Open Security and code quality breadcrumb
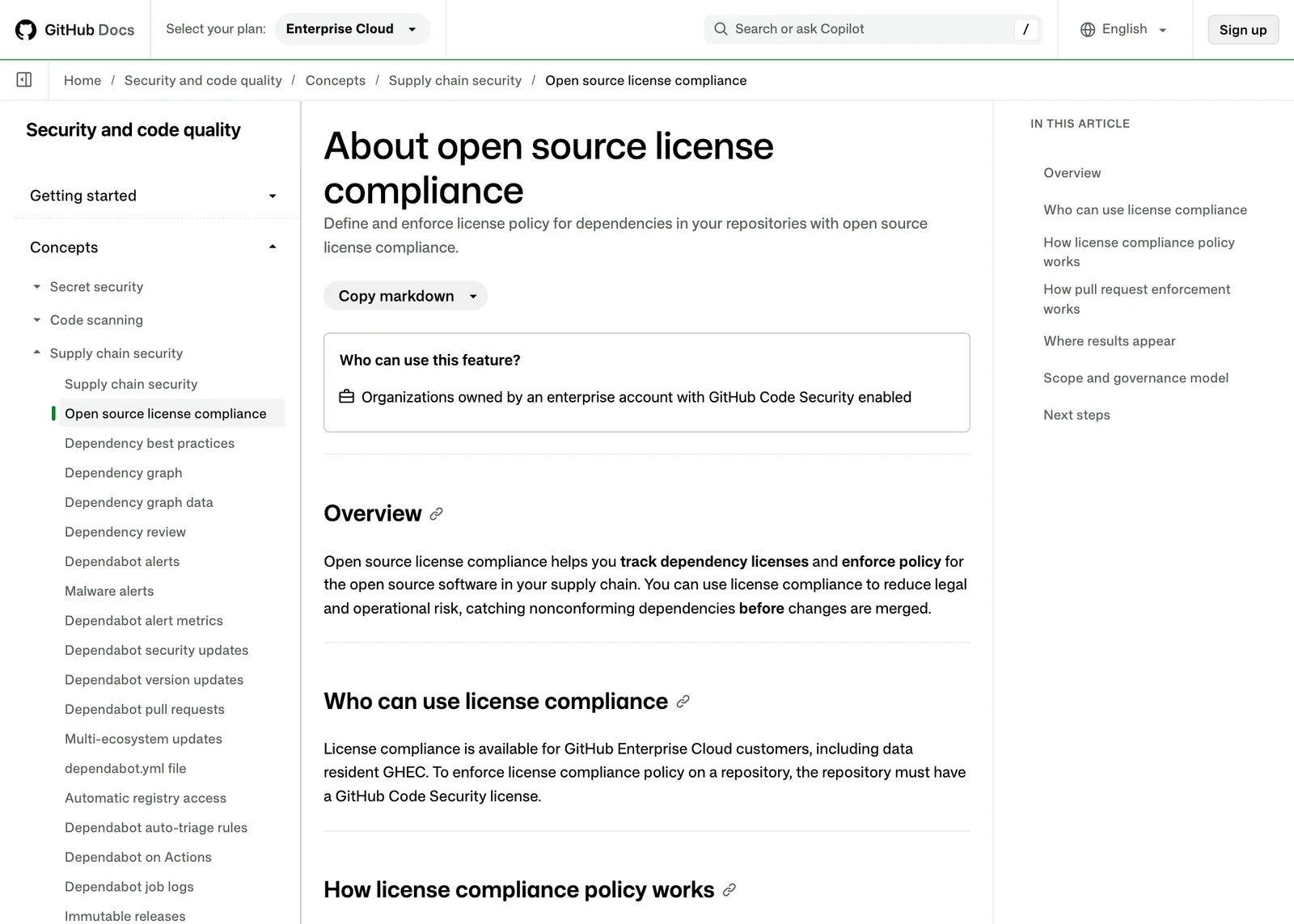Viewport: 1294px width, 924px height. pyautogui.click(x=203, y=80)
